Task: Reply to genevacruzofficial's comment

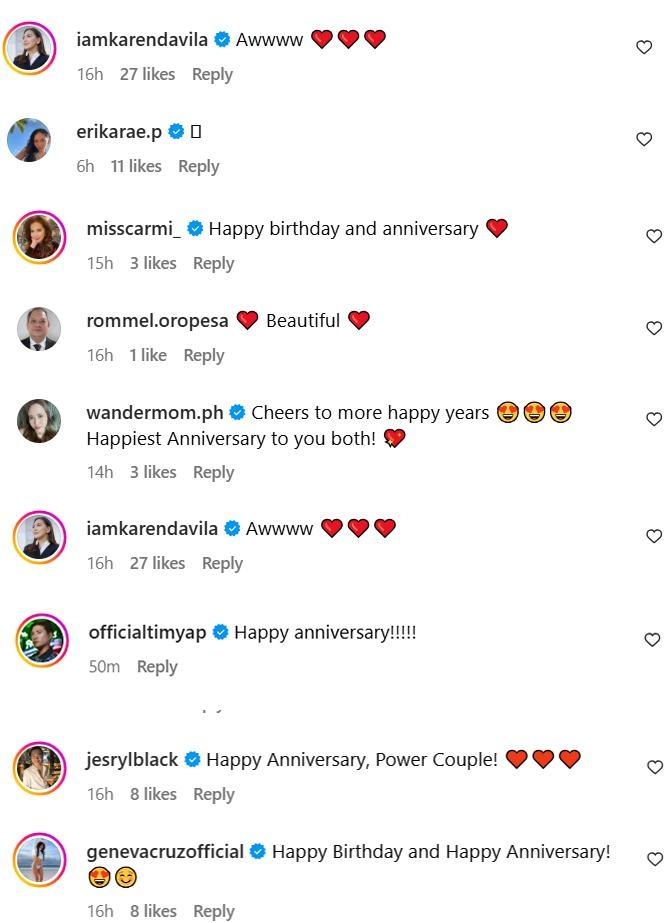Action: click(x=213, y=911)
